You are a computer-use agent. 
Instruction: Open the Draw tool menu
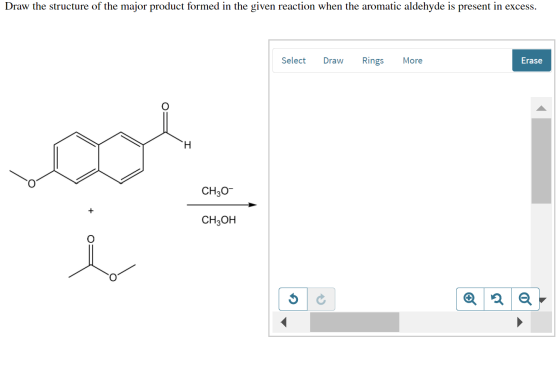point(333,61)
